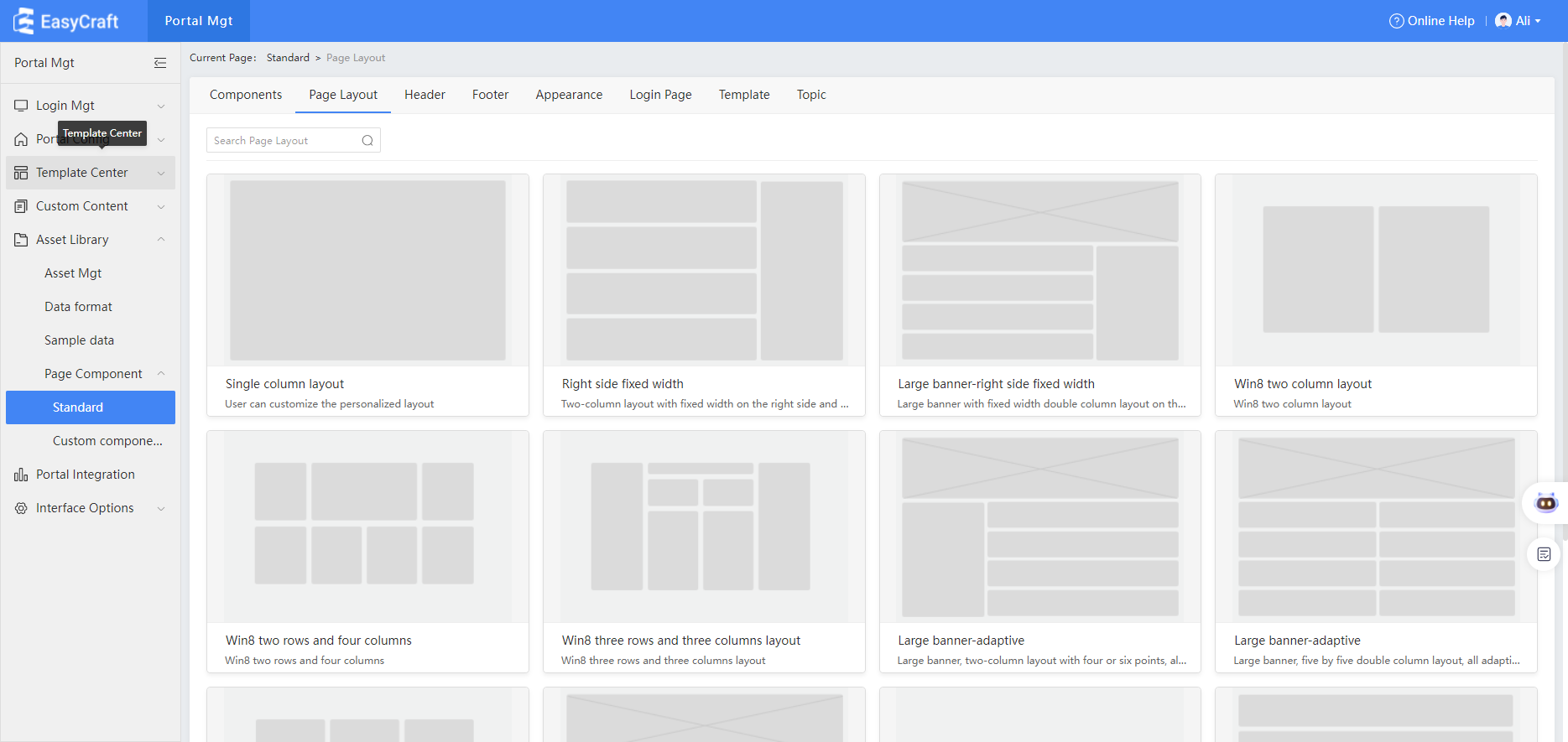Choose the Win8 two column layout card
Image resolution: width=1568 pixels, height=742 pixels.
tap(1376, 295)
